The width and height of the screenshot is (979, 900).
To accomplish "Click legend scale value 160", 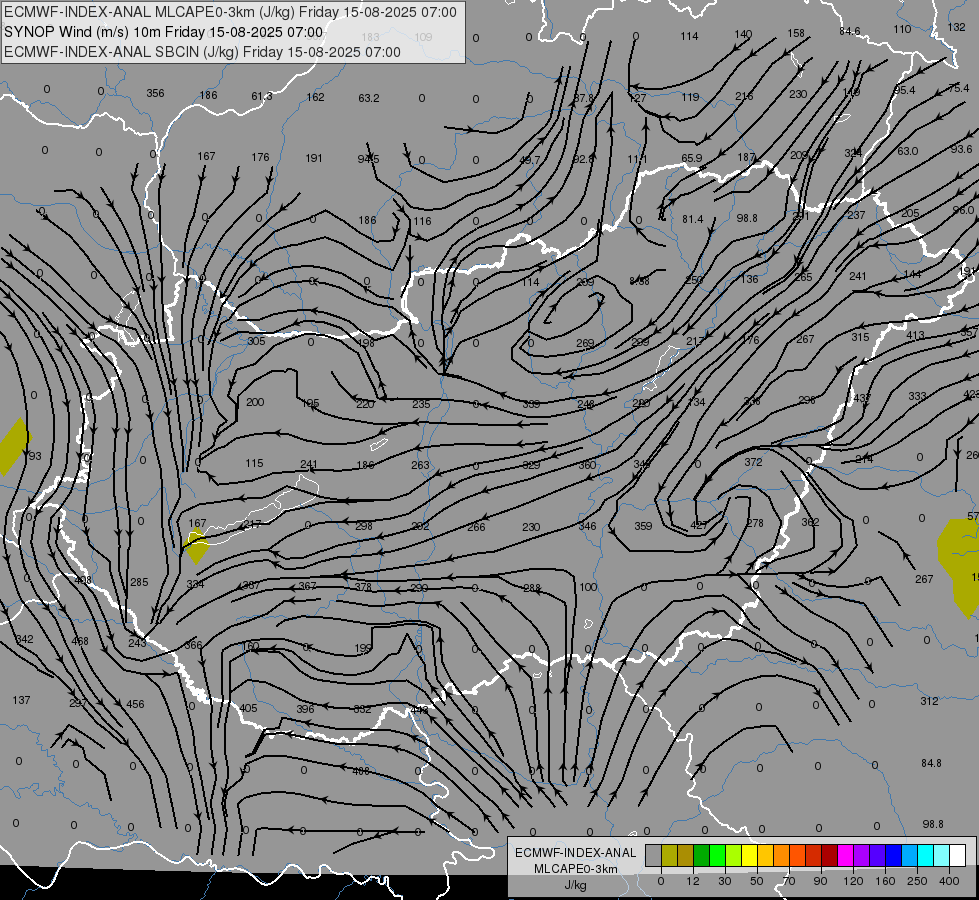I will 885,881.
